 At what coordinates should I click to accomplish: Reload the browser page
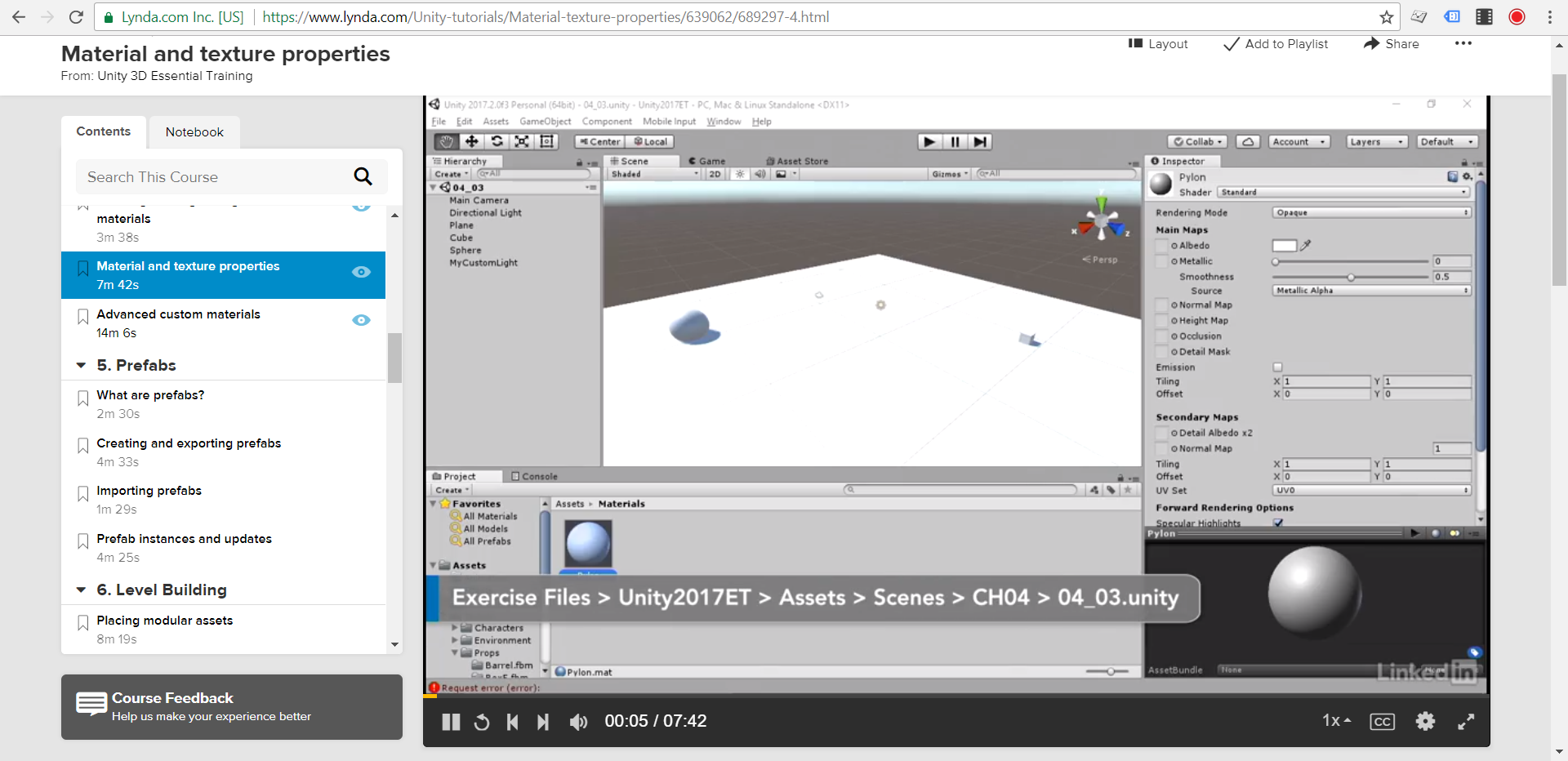click(76, 17)
